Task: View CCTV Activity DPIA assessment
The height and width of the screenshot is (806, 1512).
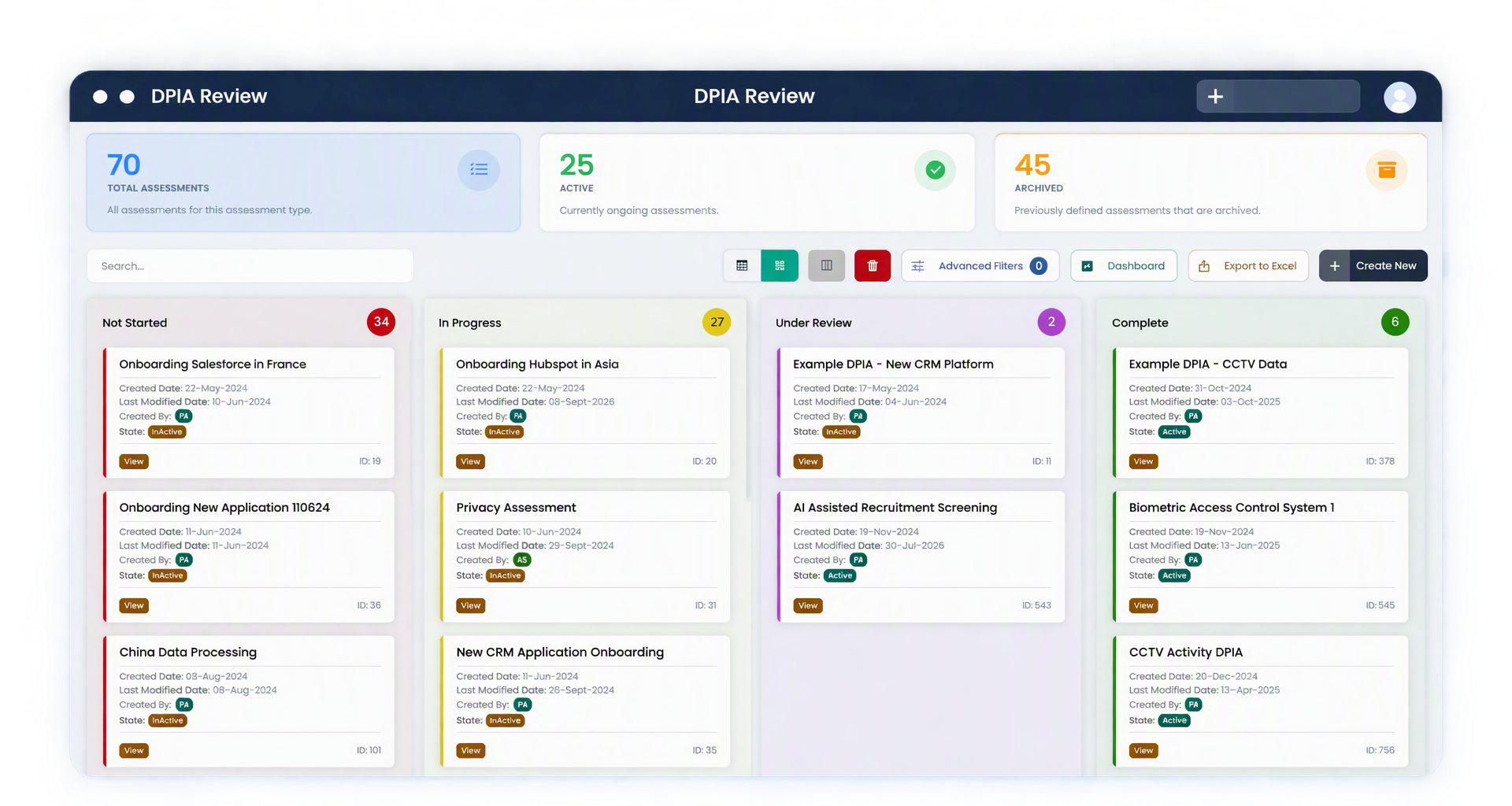Action: coord(1143,750)
